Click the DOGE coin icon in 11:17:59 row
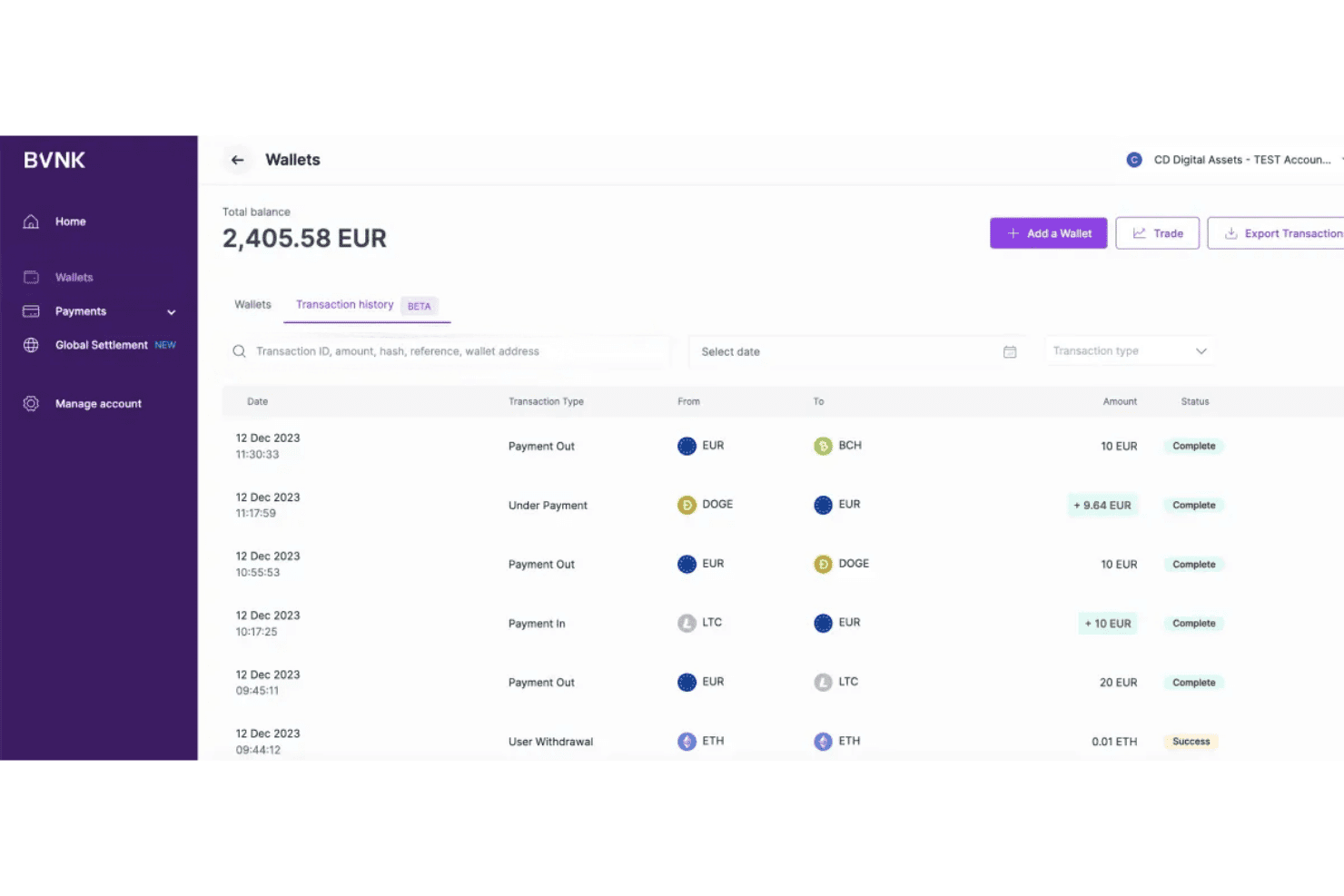Screen dimensions: 1344x896 pos(687,505)
